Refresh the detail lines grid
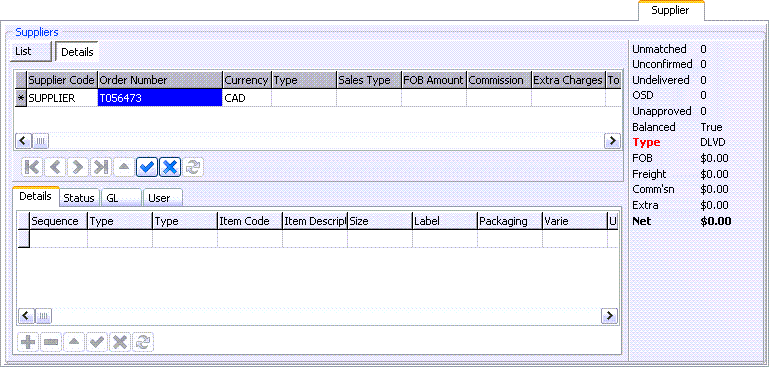The image size is (769, 367). [143, 342]
